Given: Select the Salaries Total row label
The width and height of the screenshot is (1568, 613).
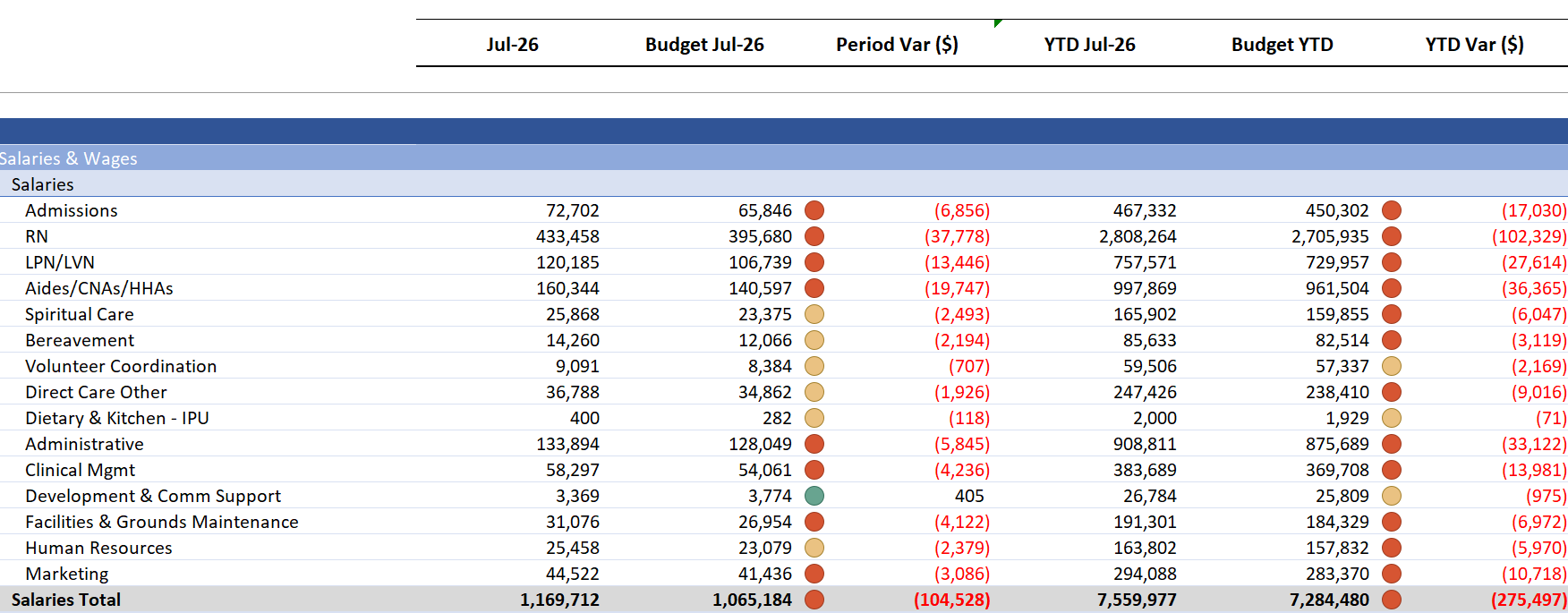Looking at the screenshot, I should [x=66, y=600].
